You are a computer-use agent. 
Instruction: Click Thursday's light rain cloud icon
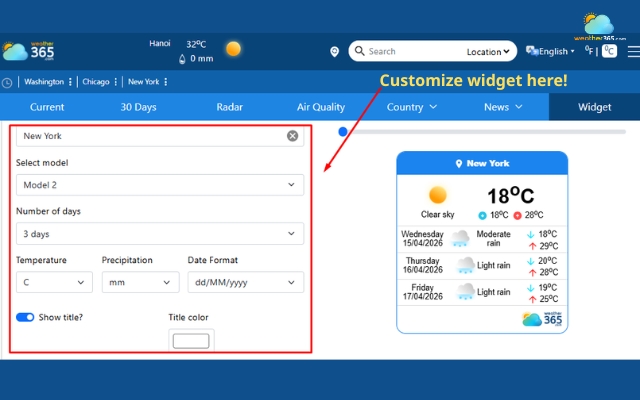[x=465, y=265]
